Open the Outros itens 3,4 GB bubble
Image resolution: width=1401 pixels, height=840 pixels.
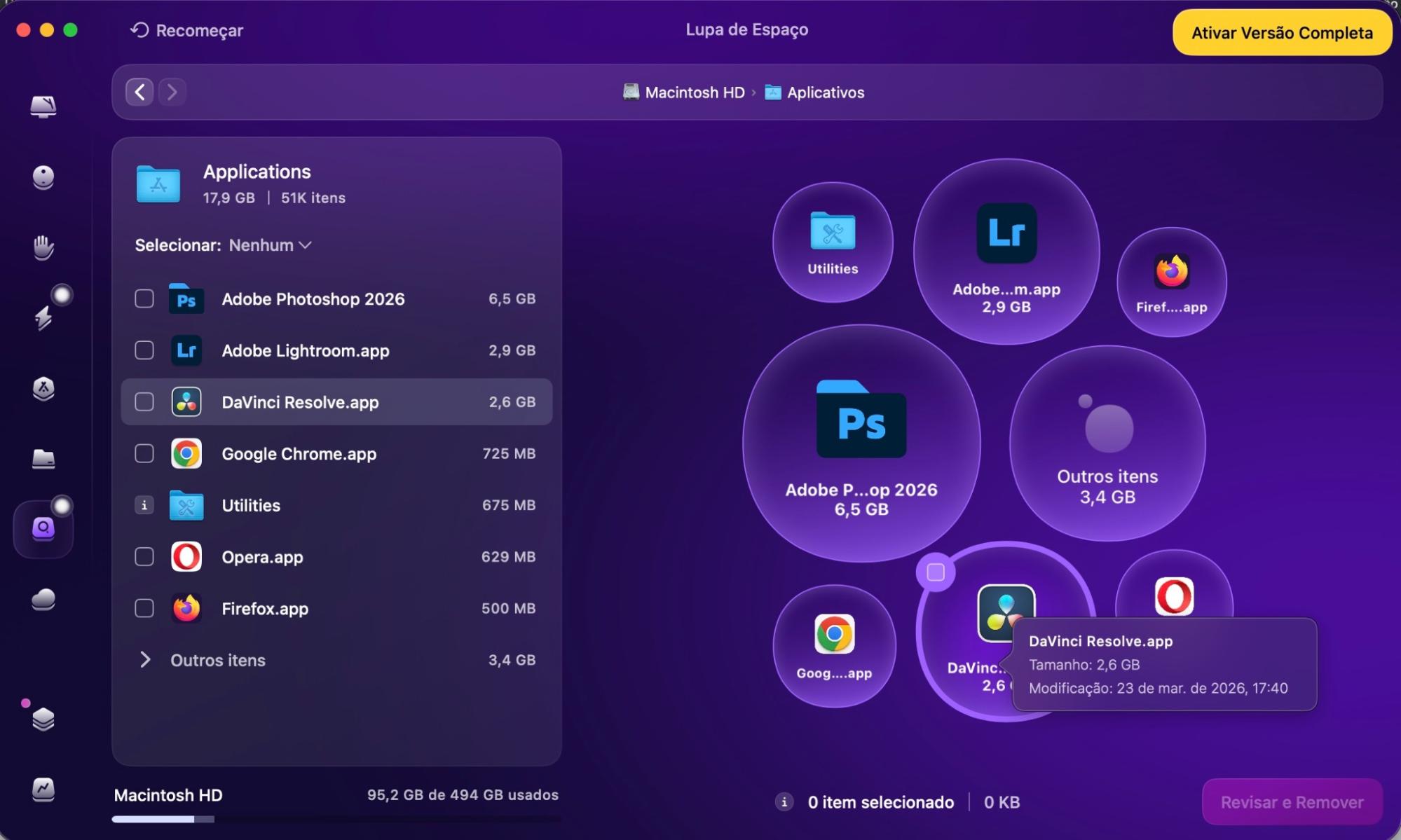pos(1107,443)
